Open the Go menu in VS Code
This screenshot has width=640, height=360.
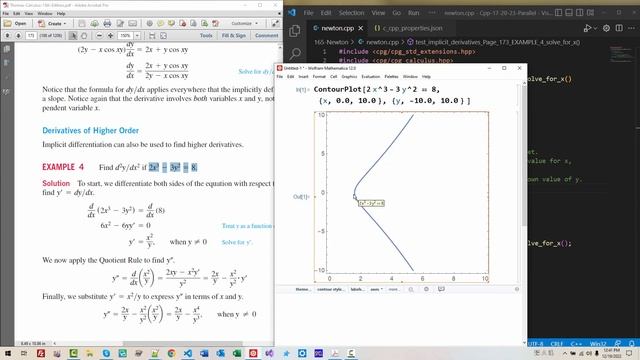coord(396,13)
